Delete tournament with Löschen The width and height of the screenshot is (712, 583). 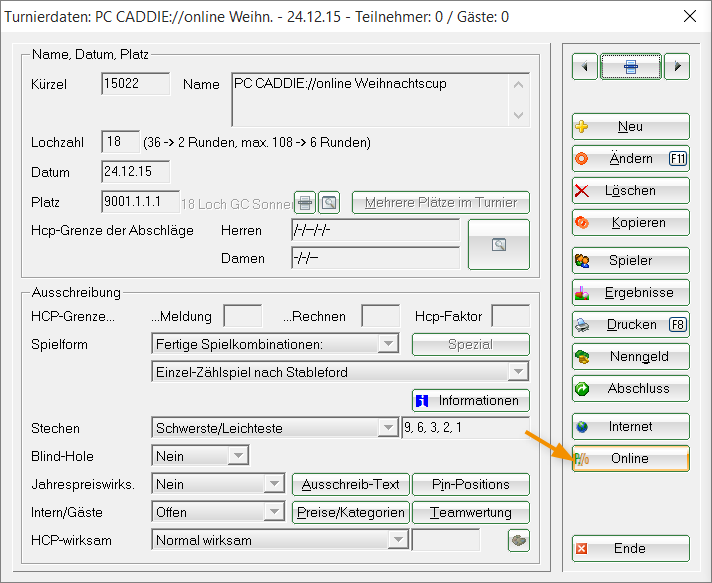pos(631,190)
